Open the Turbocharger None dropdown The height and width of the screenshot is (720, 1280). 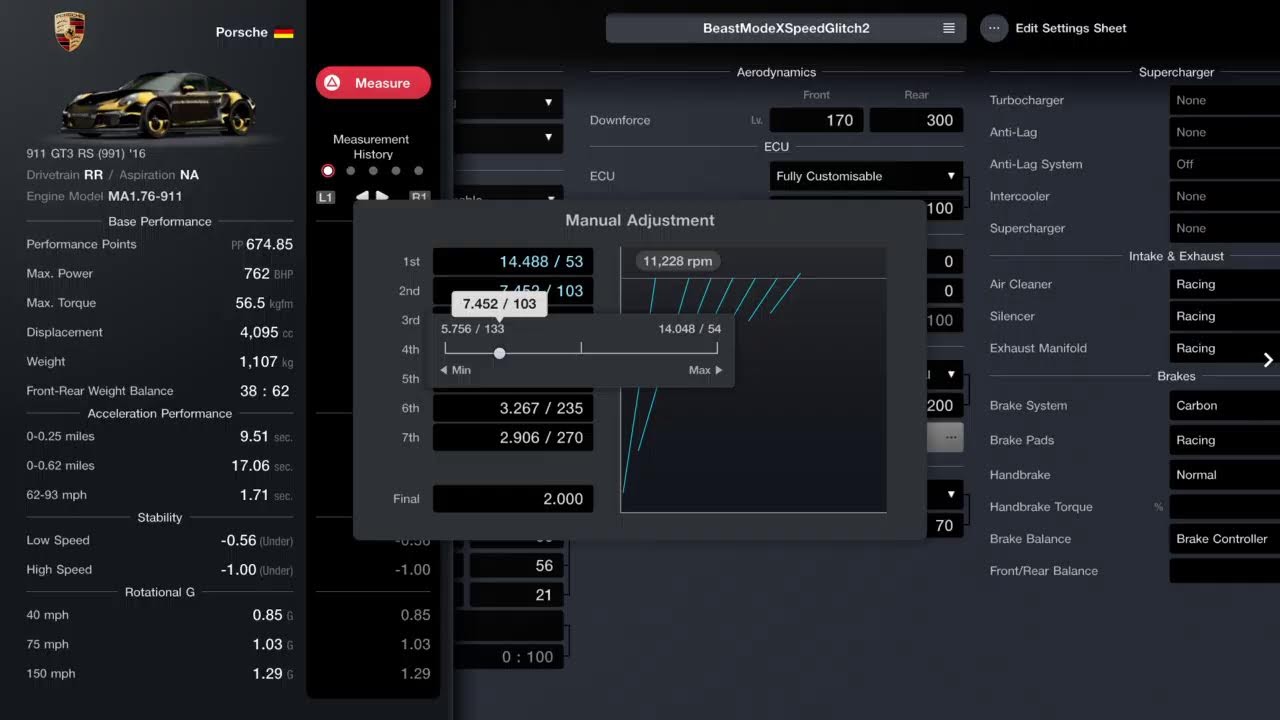(x=1224, y=100)
